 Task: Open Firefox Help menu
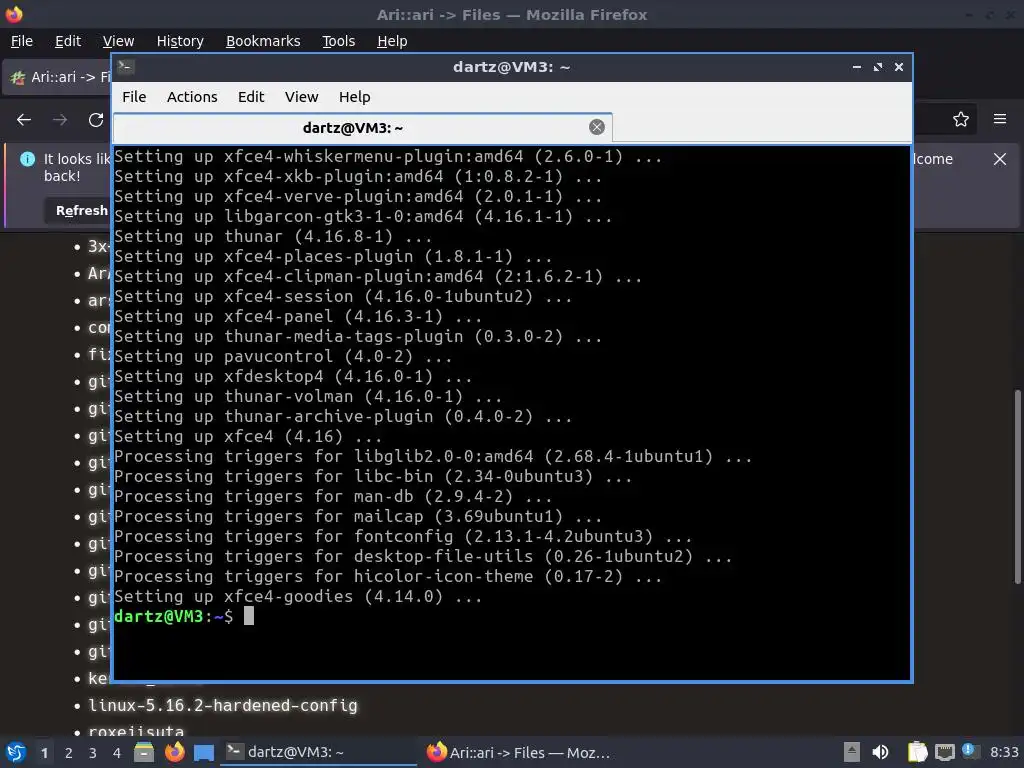click(x=392, y=41)
